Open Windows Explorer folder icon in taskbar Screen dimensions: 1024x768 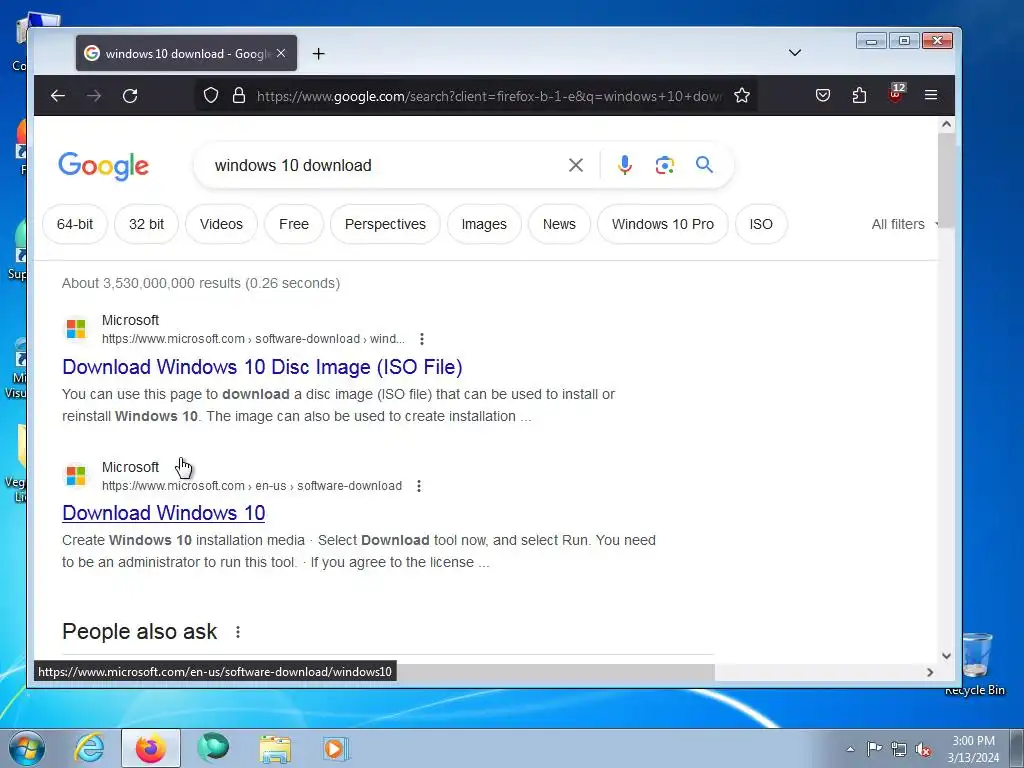tap(275, 748)
